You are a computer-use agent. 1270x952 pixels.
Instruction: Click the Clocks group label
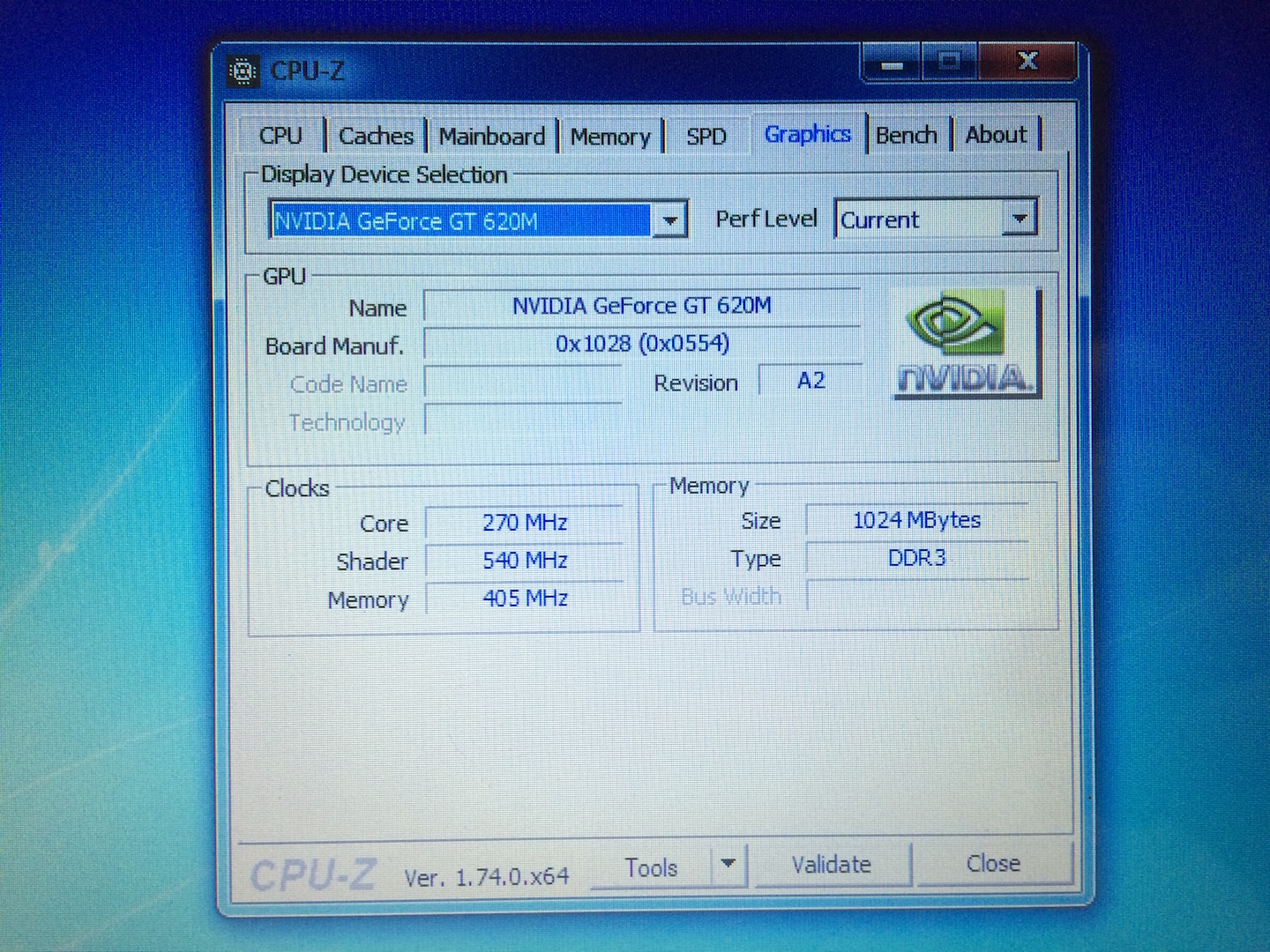click(x=297, y=488)
